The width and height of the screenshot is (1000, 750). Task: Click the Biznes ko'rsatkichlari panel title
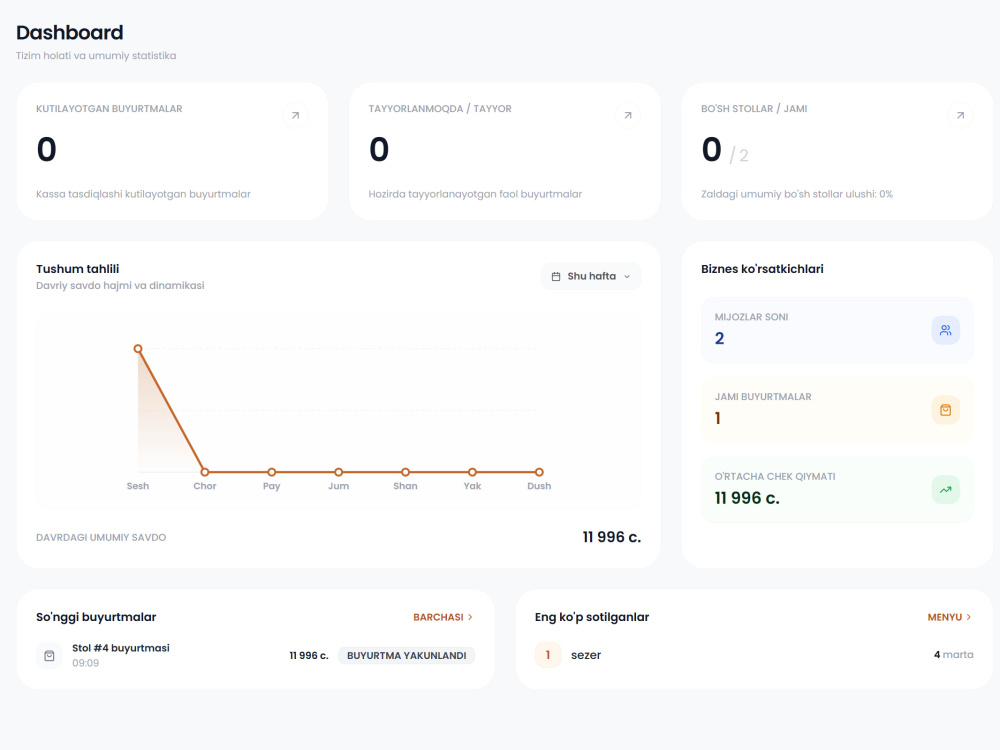coord(762,269)
